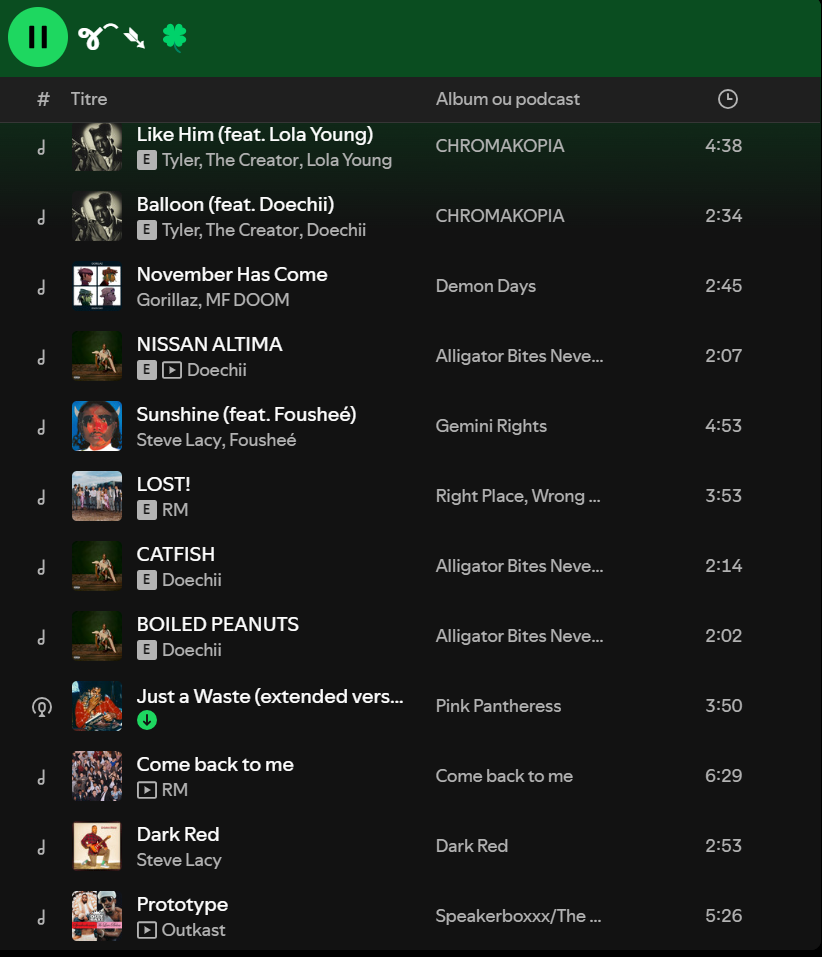Click the note icon beside CATFISH
The height and width of the screenshot is (957, 822).
tap(41, 568)
